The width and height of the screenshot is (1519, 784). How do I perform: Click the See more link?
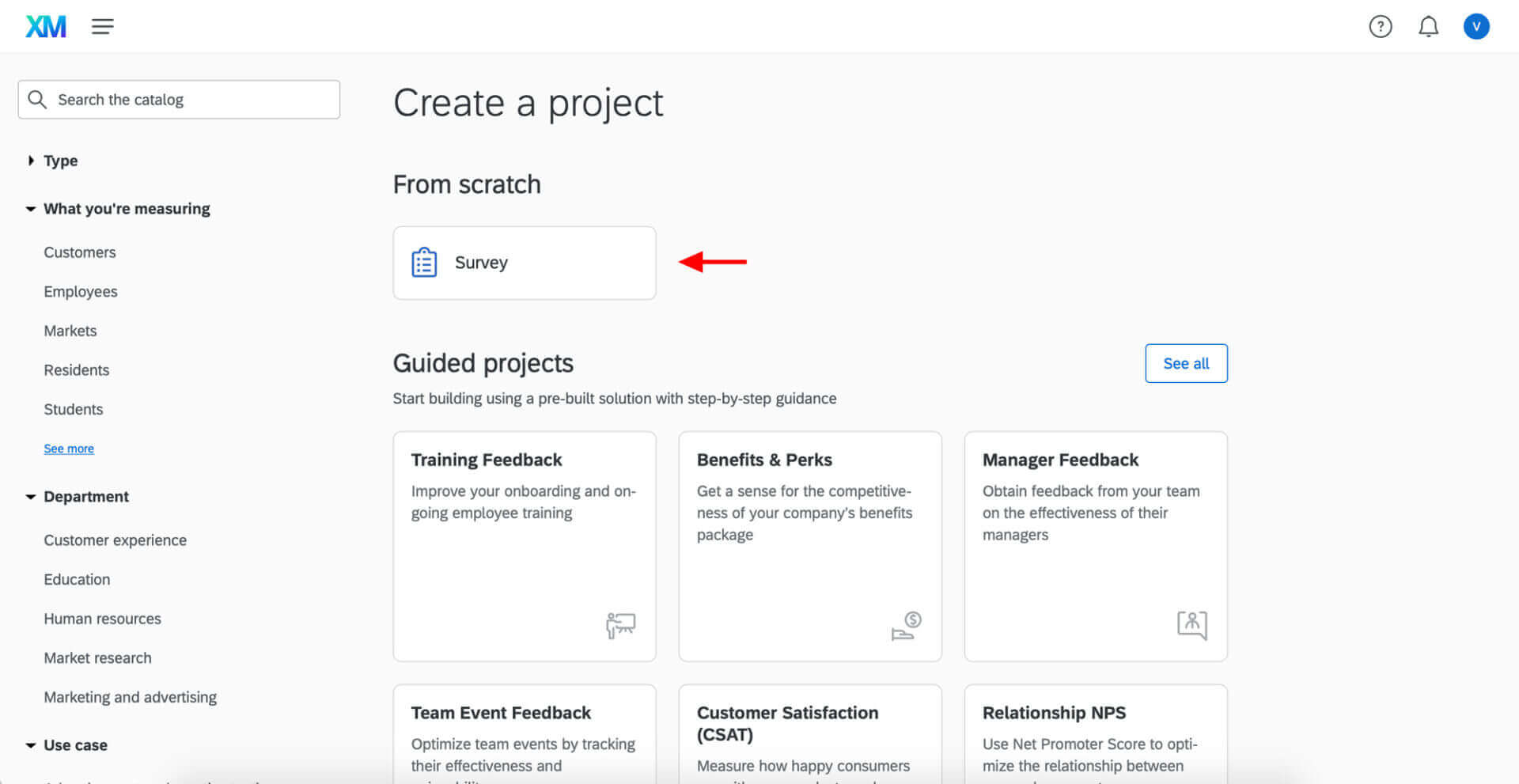[69, 449]
